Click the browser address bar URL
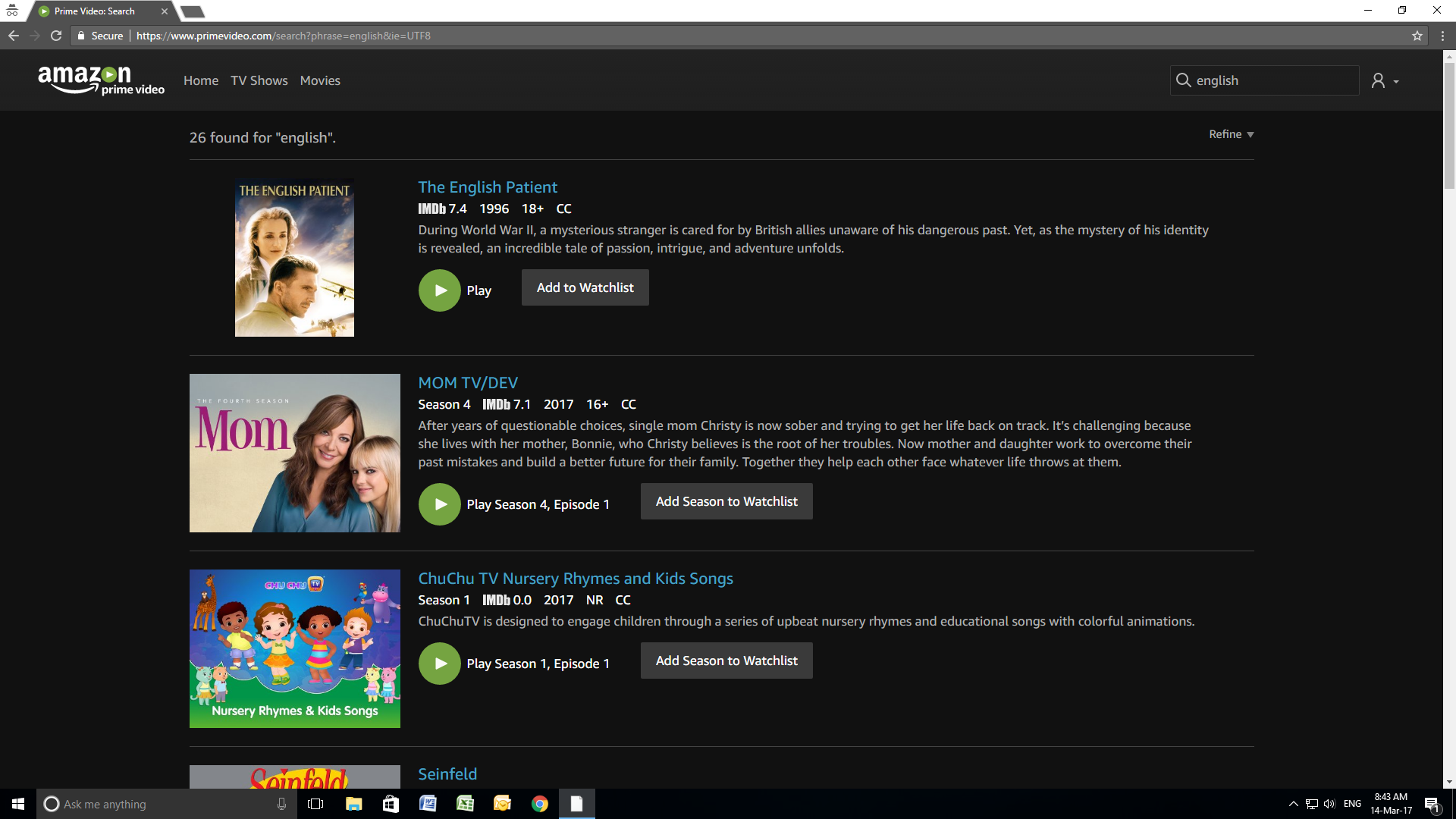The image size is (1456, 819). 283,36
